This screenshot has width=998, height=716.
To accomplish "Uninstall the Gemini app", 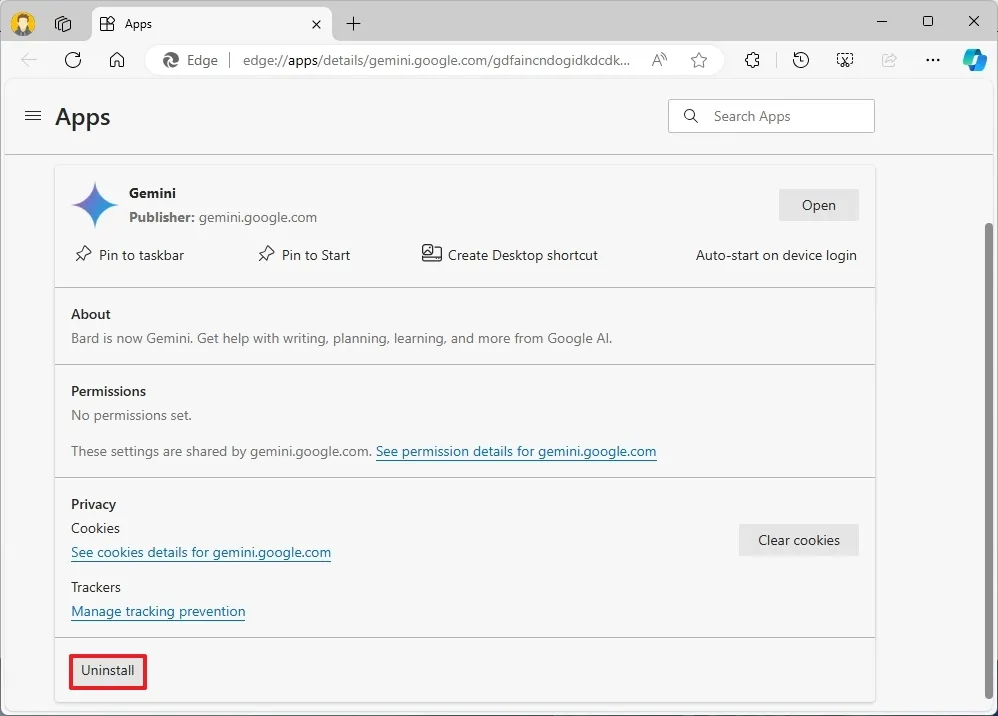I will tap(107, 671).
